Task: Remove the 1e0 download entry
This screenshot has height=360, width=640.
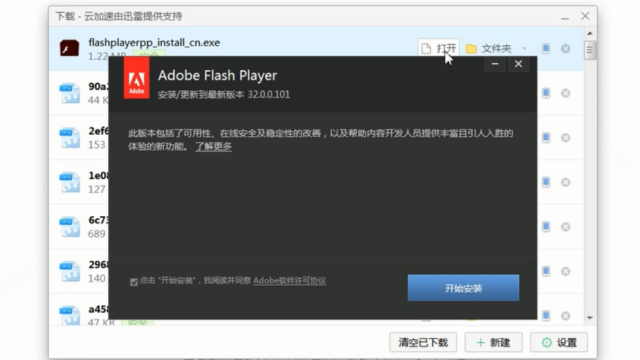Action: 565,182
